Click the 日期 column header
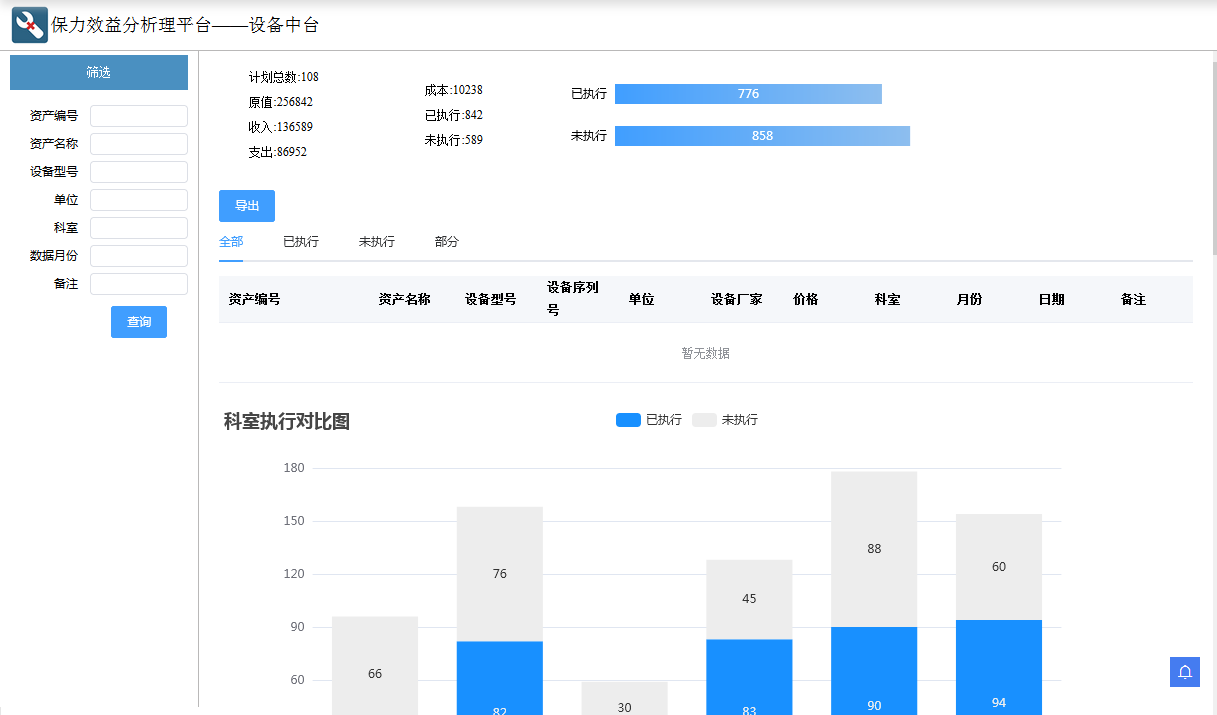The image size is (1217, 715). pos(1052,299)
